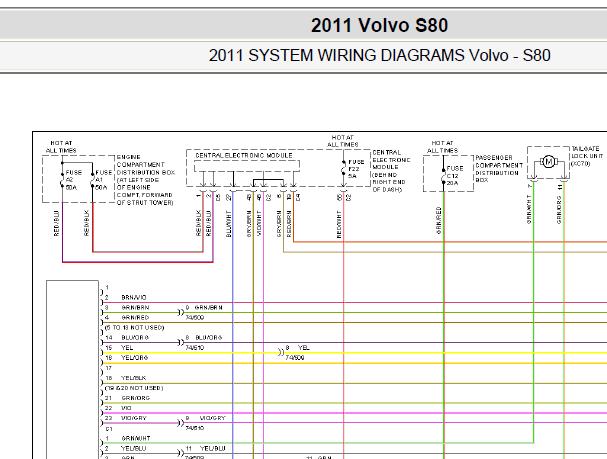Screen dimensions: 607x459
Task: Click the "RED/BLU" label under module pin 2
Action: point(209,223)
